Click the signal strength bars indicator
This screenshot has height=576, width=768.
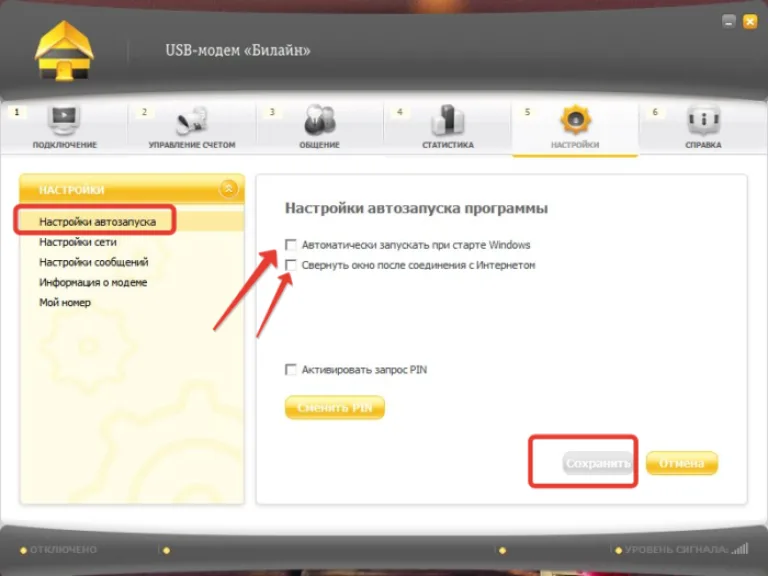pos(740,549)
